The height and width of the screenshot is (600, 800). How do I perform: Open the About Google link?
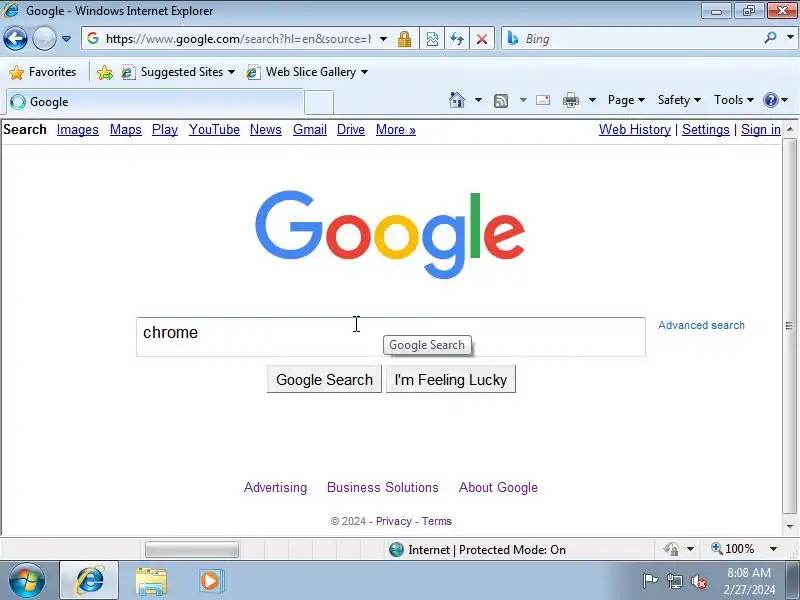point(498,487)
